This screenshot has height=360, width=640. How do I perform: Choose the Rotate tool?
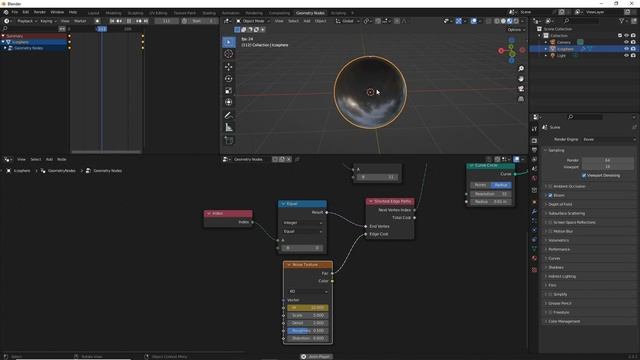coord(229,78)
